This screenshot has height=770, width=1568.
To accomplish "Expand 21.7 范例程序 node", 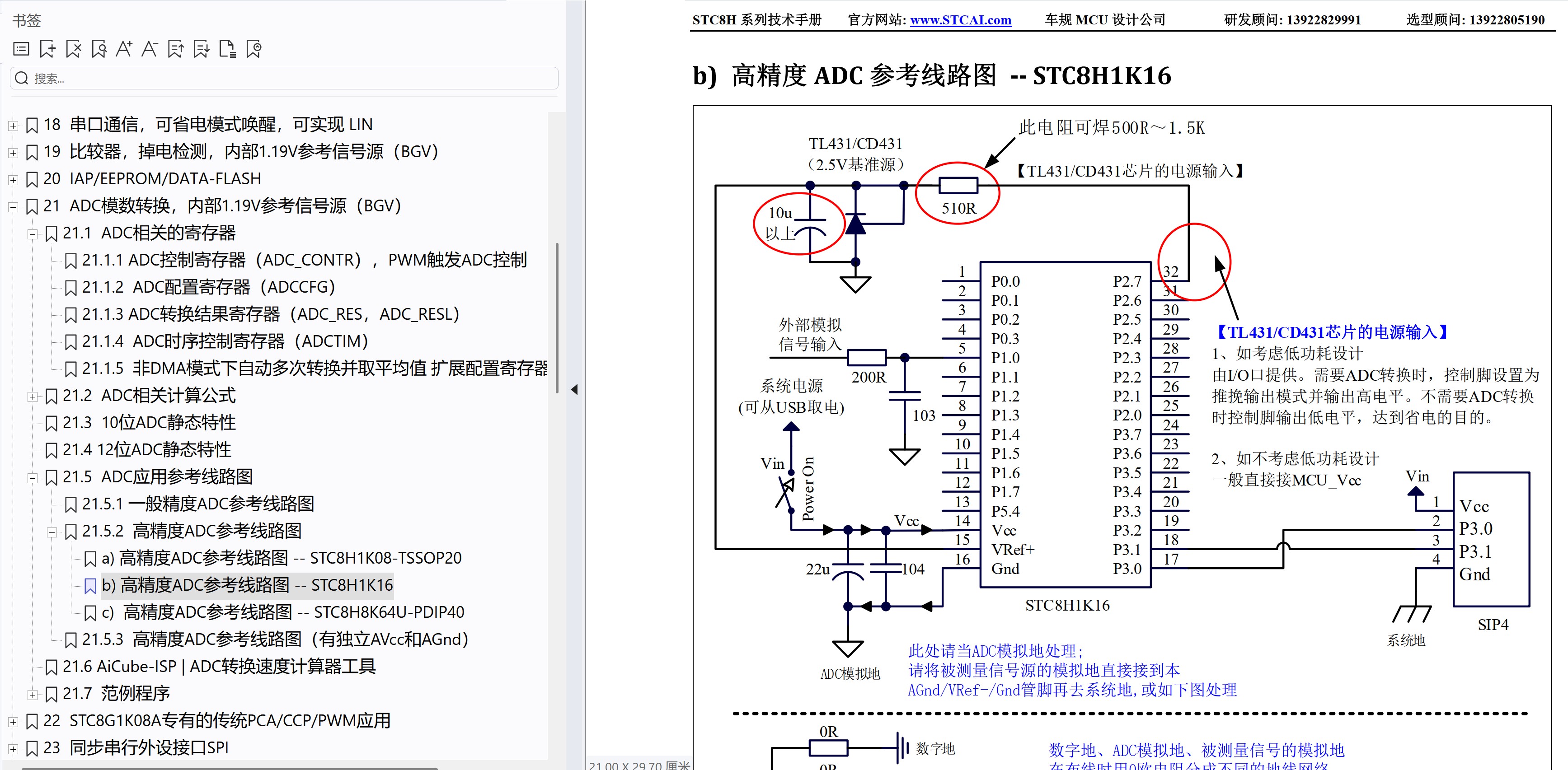I will tap(32, 695).
